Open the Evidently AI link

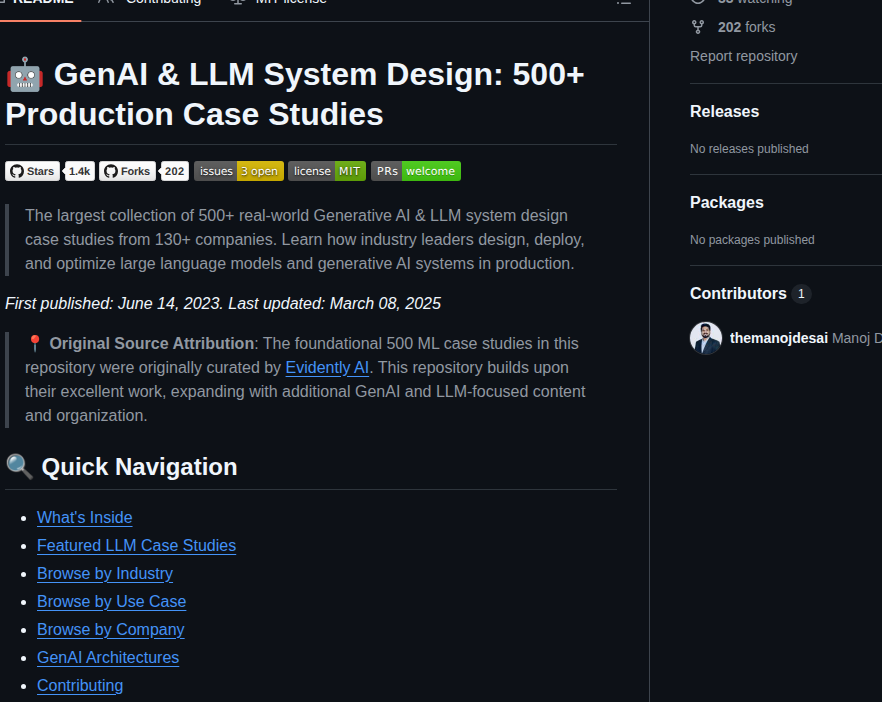[x=327, y=367]
